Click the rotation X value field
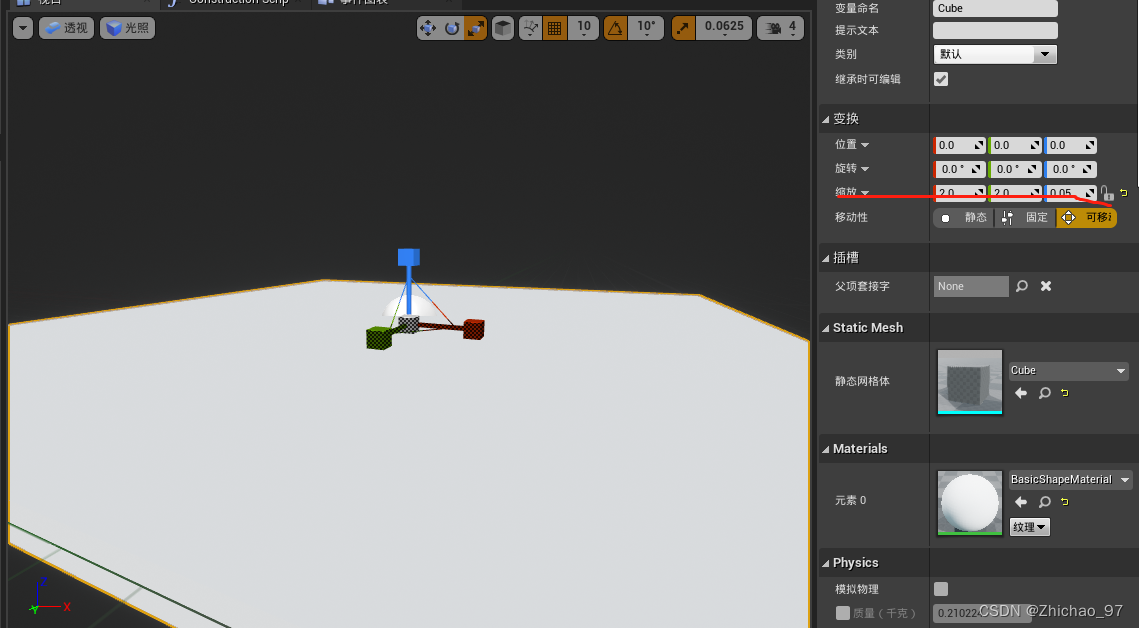The height and width of the screenshot is (628, 1139). (x=960, y=169)
